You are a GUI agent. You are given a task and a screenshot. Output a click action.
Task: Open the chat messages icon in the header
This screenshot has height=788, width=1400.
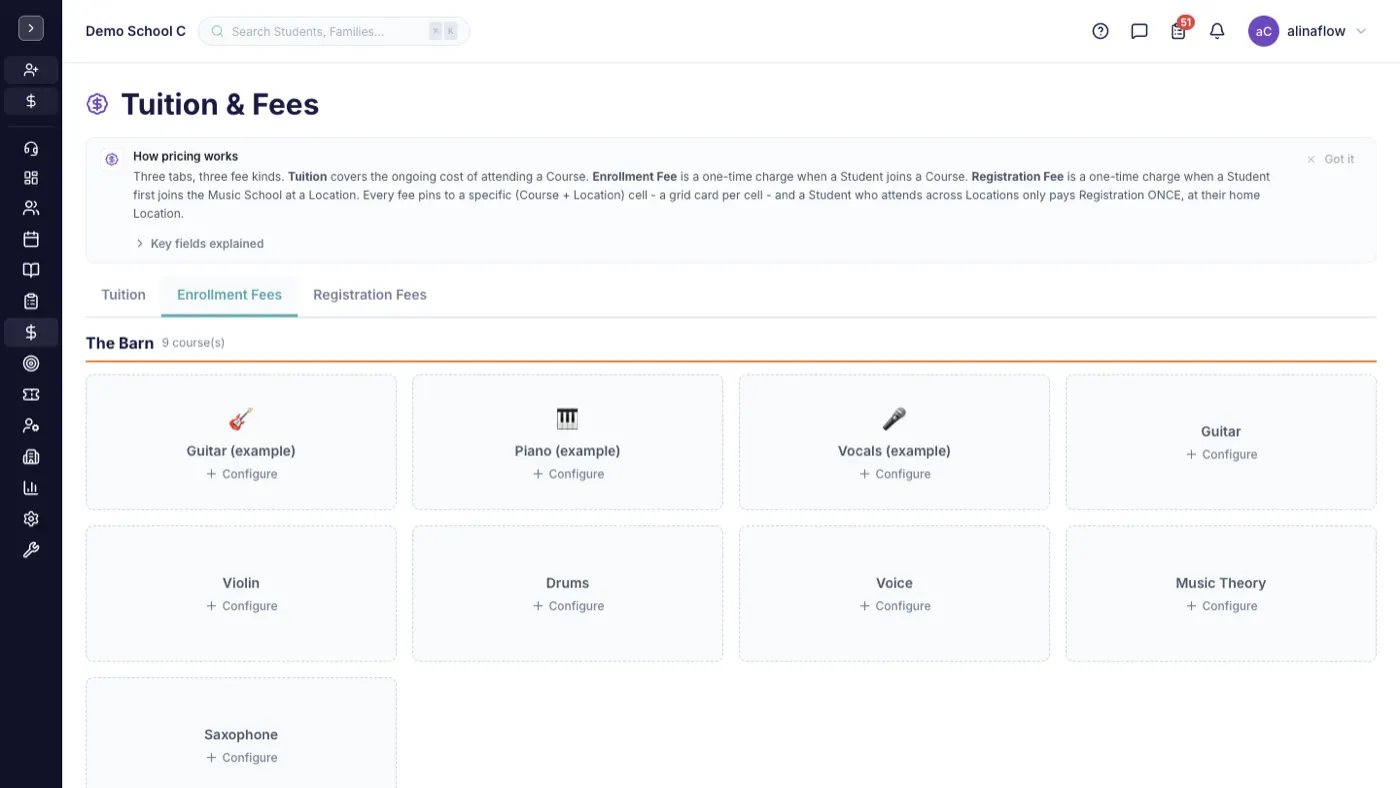(x=1139, y=31)
